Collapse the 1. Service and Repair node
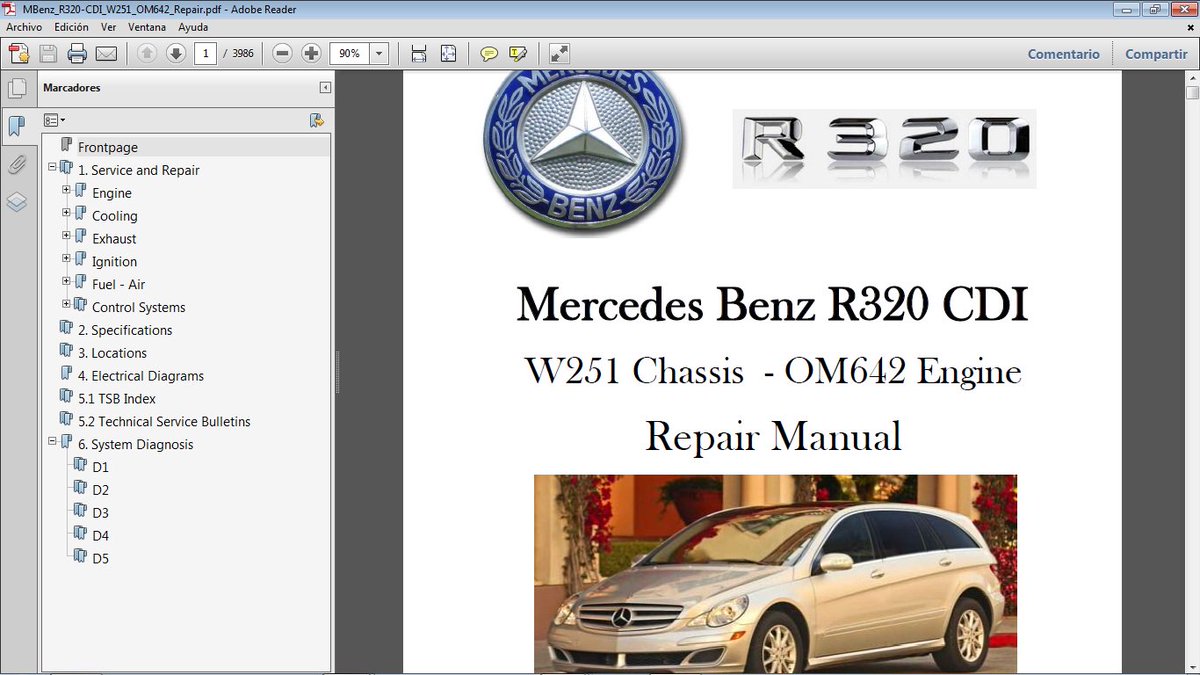 click(x=52, y=166)
